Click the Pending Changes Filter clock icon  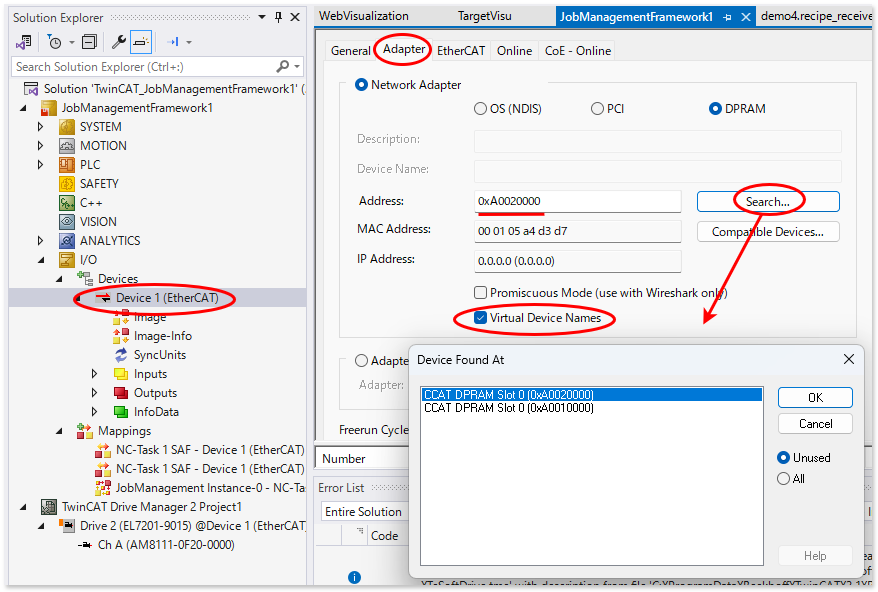tap(54, 42)
